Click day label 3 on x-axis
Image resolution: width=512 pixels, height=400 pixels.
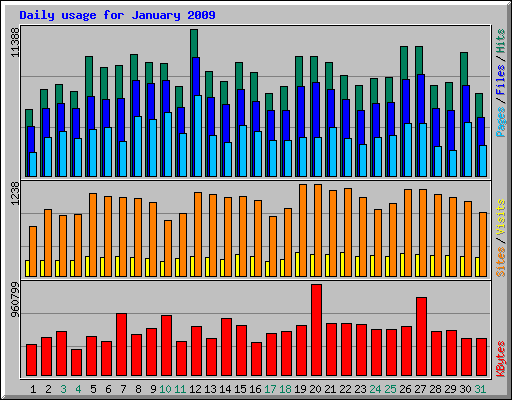(x=63, y=389)
